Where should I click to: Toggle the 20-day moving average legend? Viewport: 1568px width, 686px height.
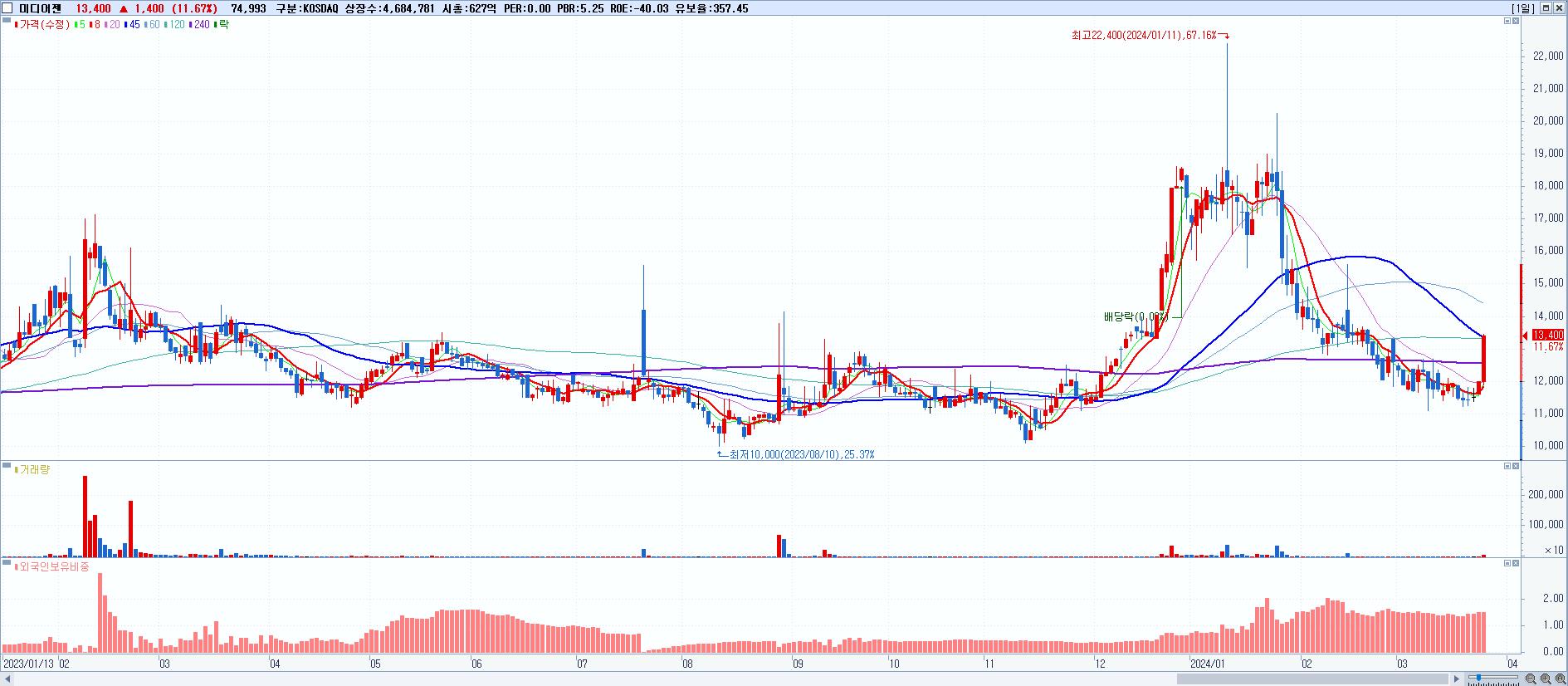point(113,25)
